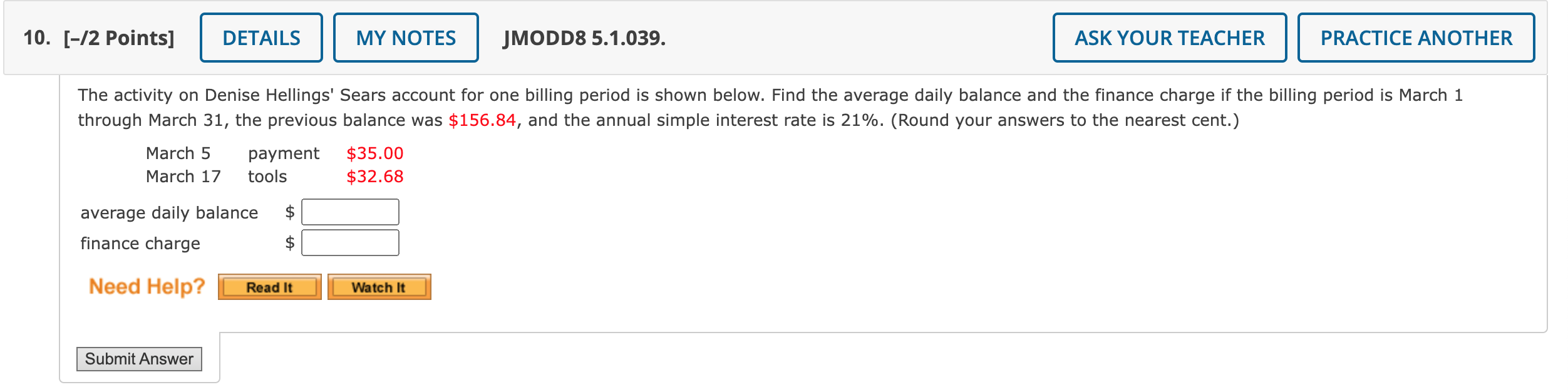The image size is (1568, 392).
Task: Select the red $35.00 payment value
Action: [x=376, y=153]
